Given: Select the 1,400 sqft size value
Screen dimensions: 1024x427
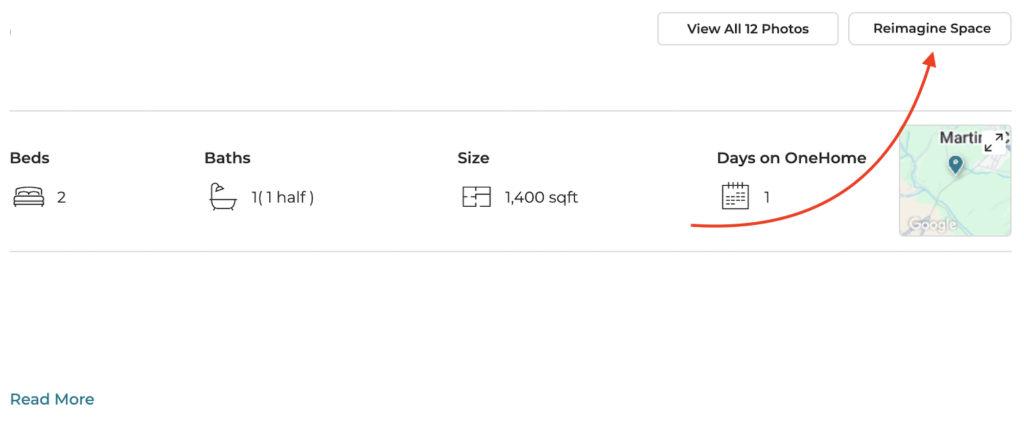Looking at the screenshot, I should tap(541, 197).
